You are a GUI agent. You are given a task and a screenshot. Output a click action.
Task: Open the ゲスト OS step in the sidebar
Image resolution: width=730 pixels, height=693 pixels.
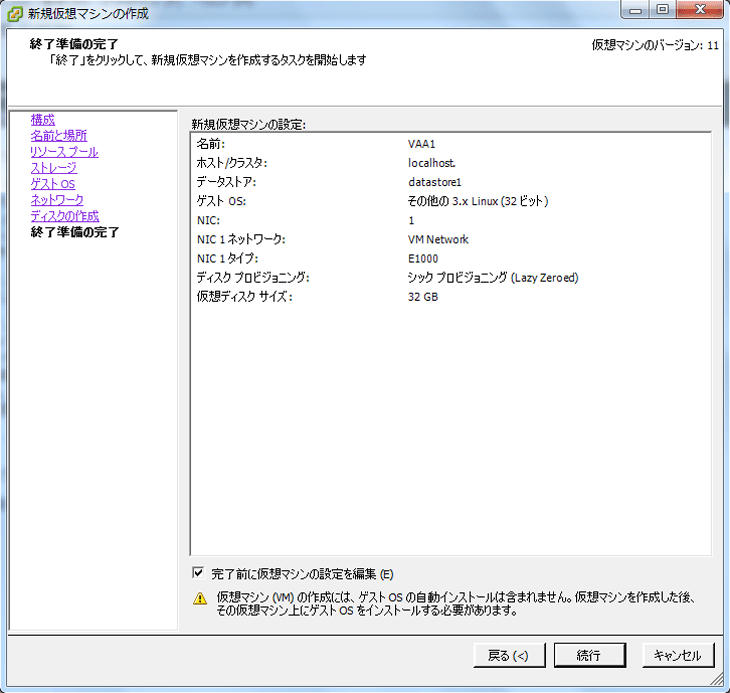pyautogui.click(x=52, y=184)
